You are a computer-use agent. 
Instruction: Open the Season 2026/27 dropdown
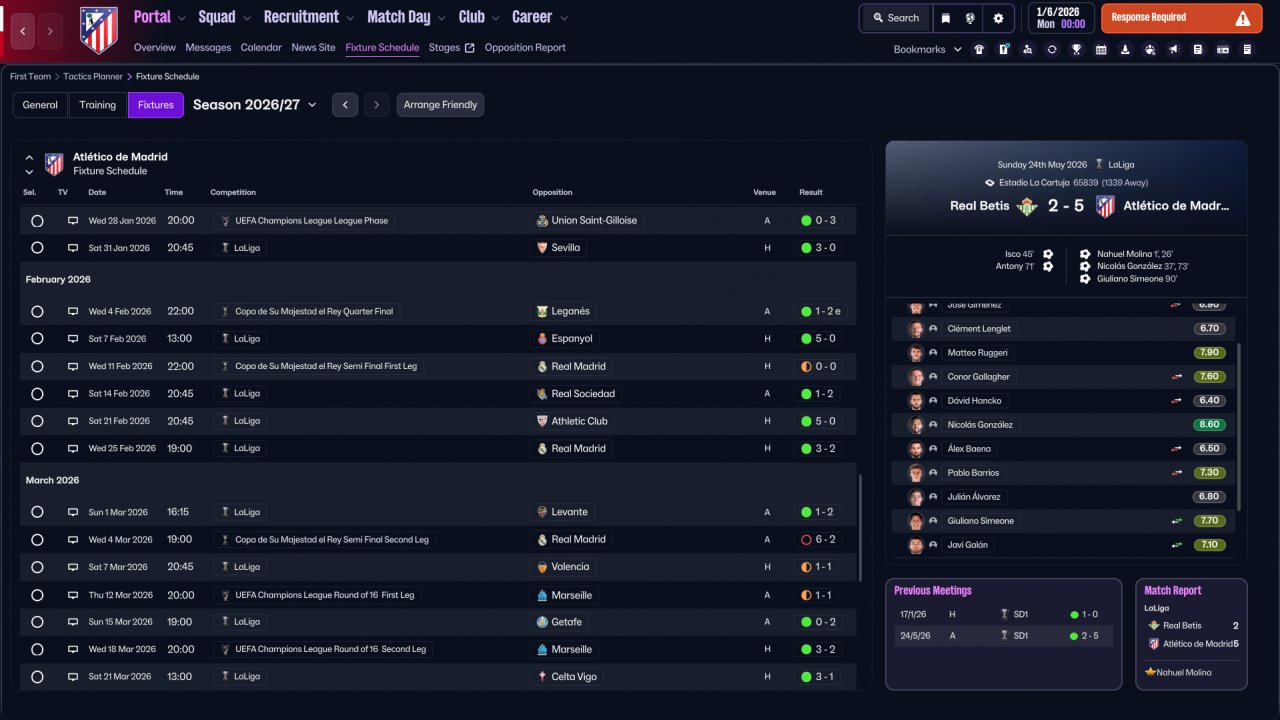[x=255, y=105]
